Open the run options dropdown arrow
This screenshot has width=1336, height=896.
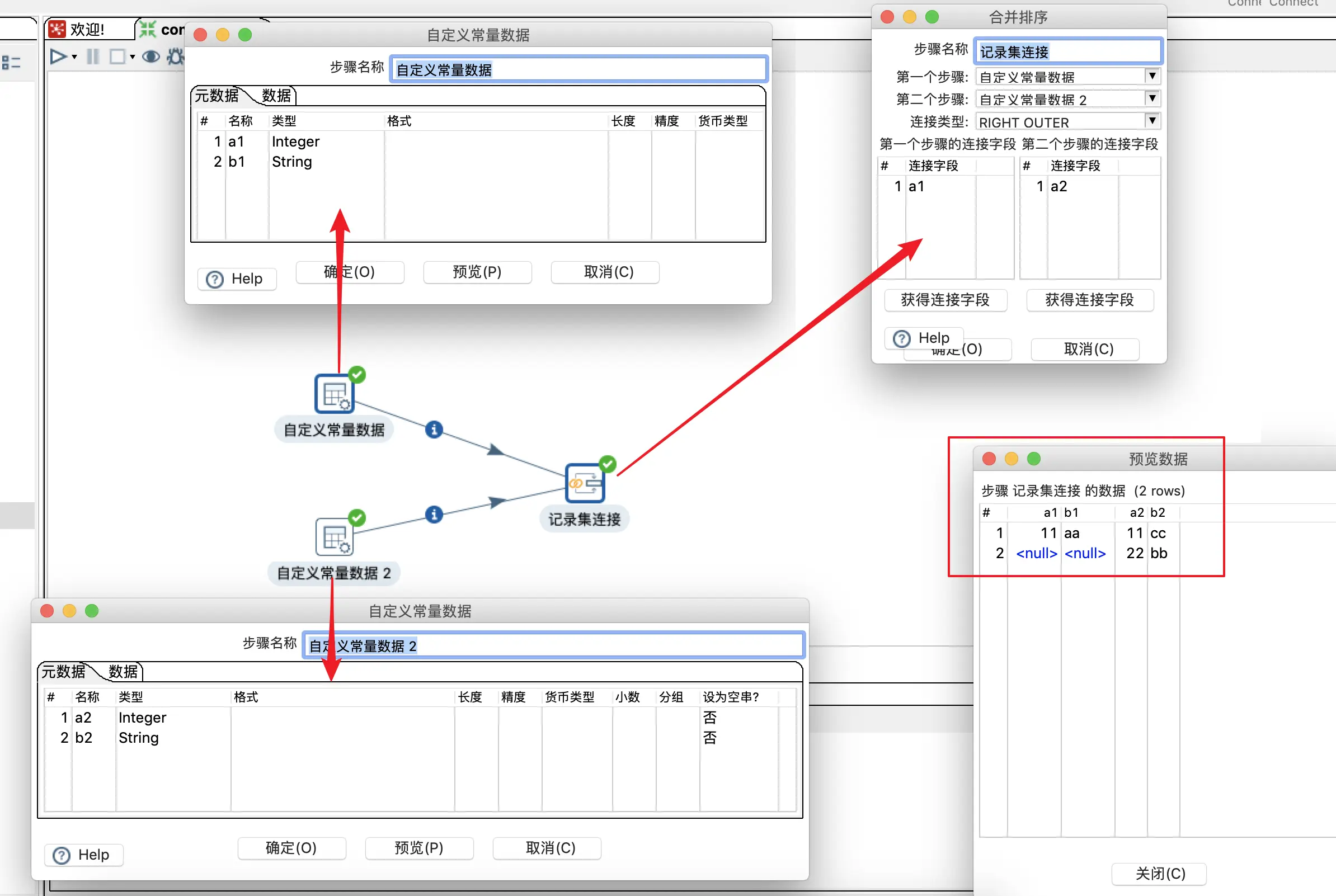[x=74, y=56]
